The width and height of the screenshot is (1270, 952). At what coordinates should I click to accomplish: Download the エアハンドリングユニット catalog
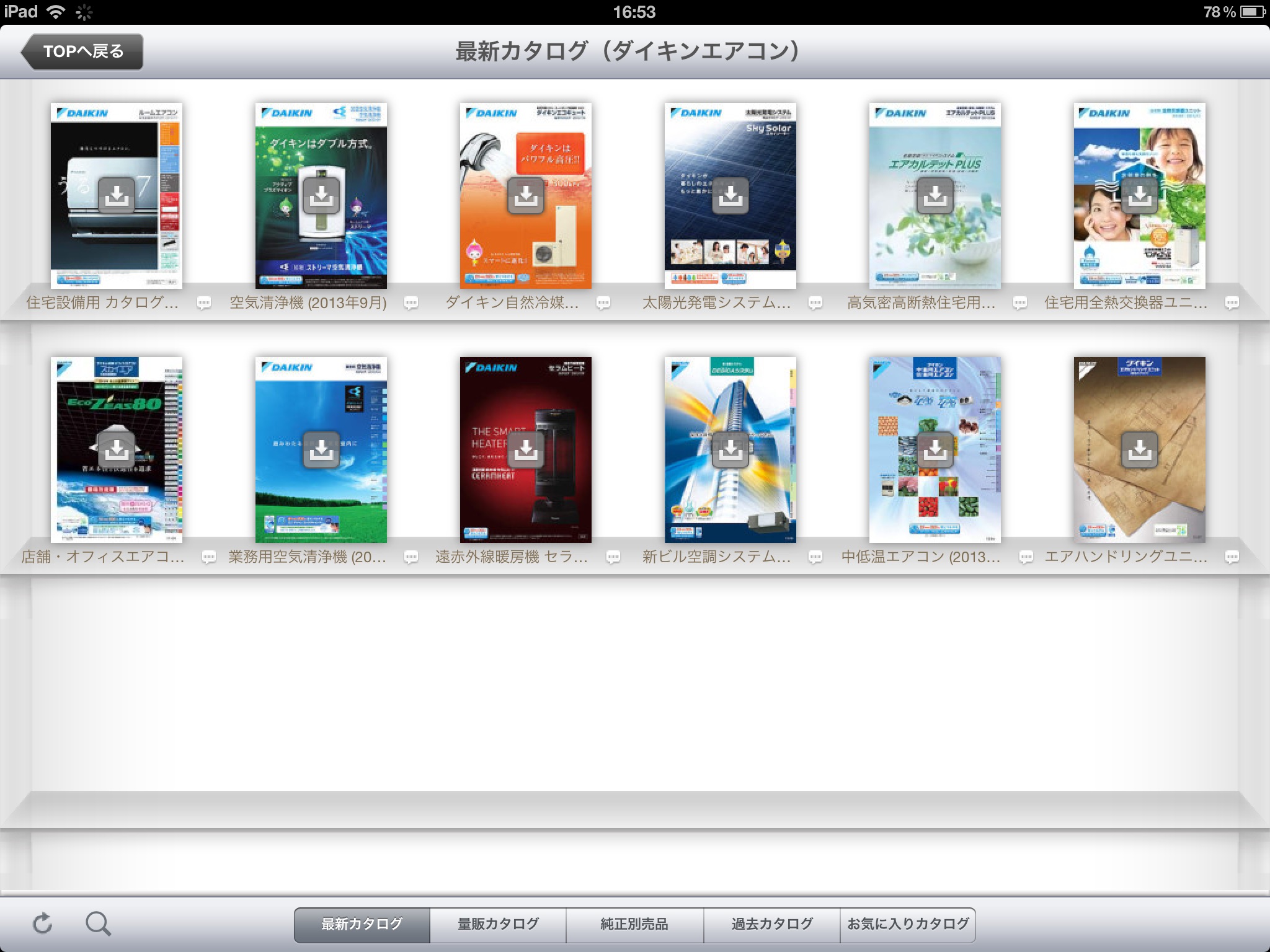1139,450
